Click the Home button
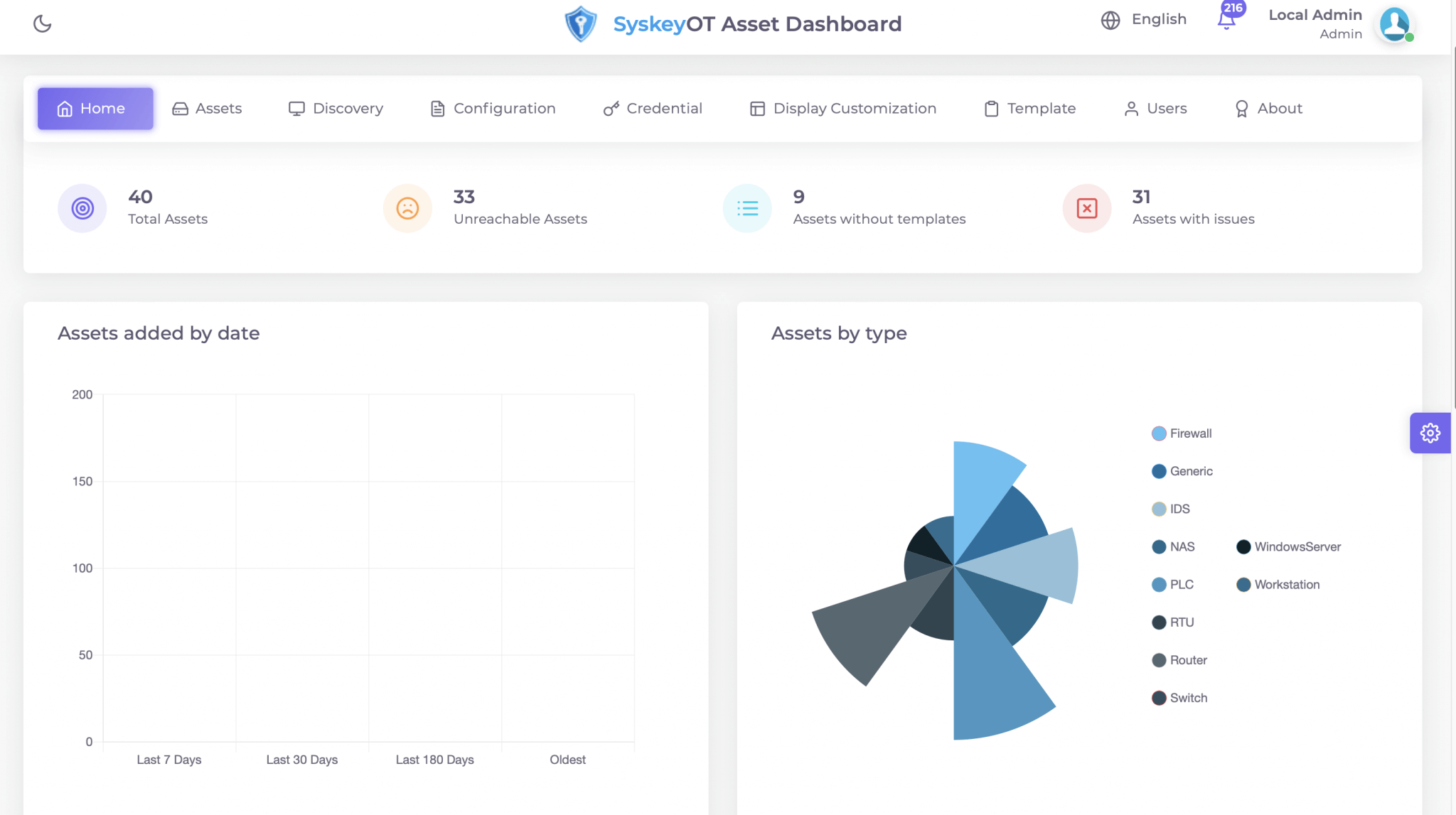The height and width of the screenshot is (815, 1456). (x=95, y=108)
